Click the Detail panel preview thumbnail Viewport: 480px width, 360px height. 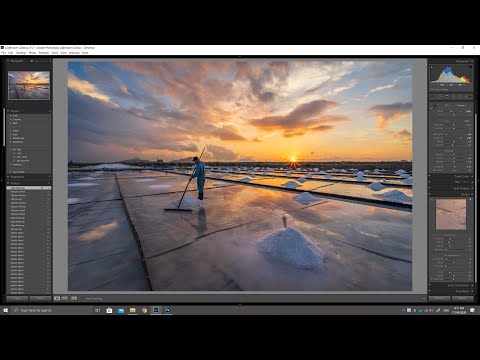coord(451,214)
